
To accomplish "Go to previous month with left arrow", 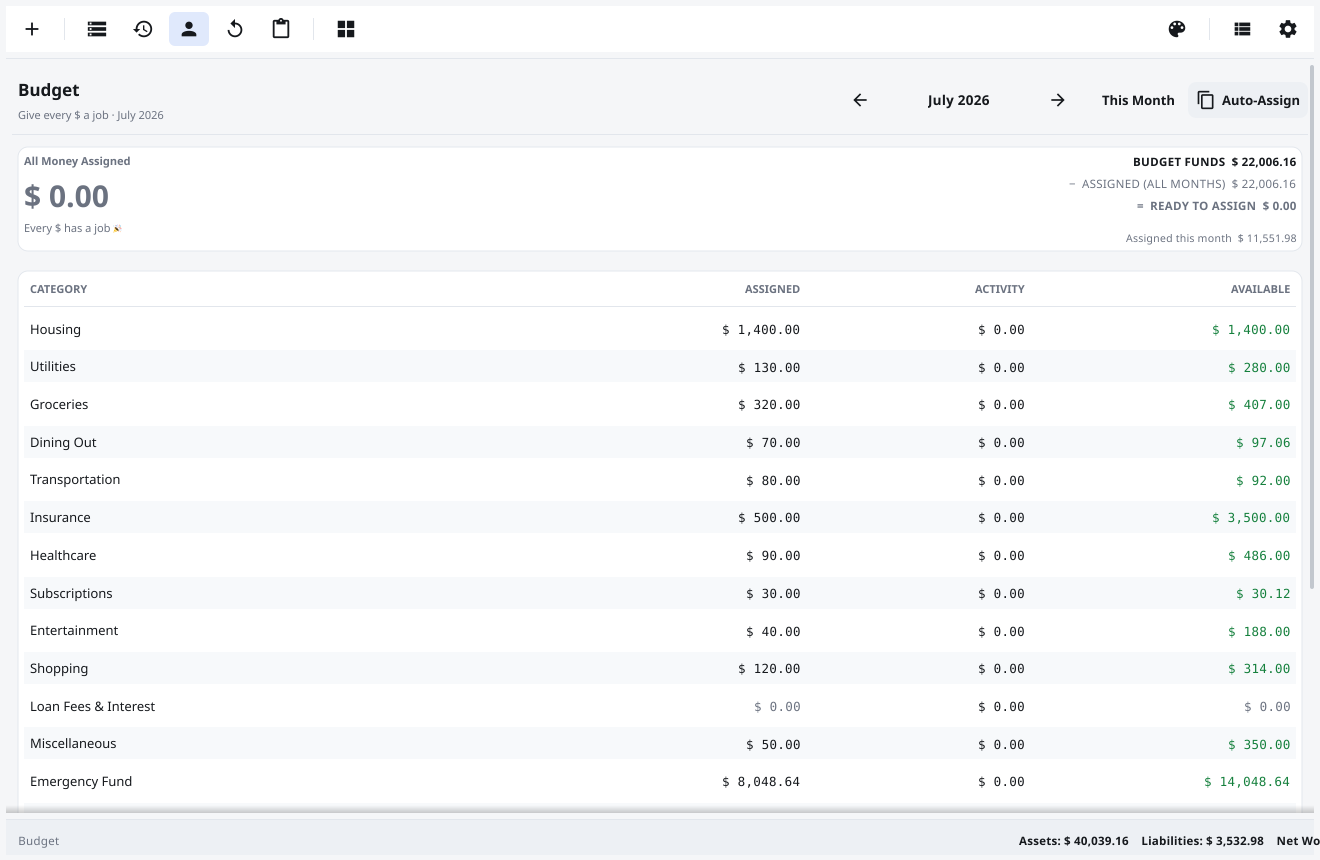I will pos(860,100).
